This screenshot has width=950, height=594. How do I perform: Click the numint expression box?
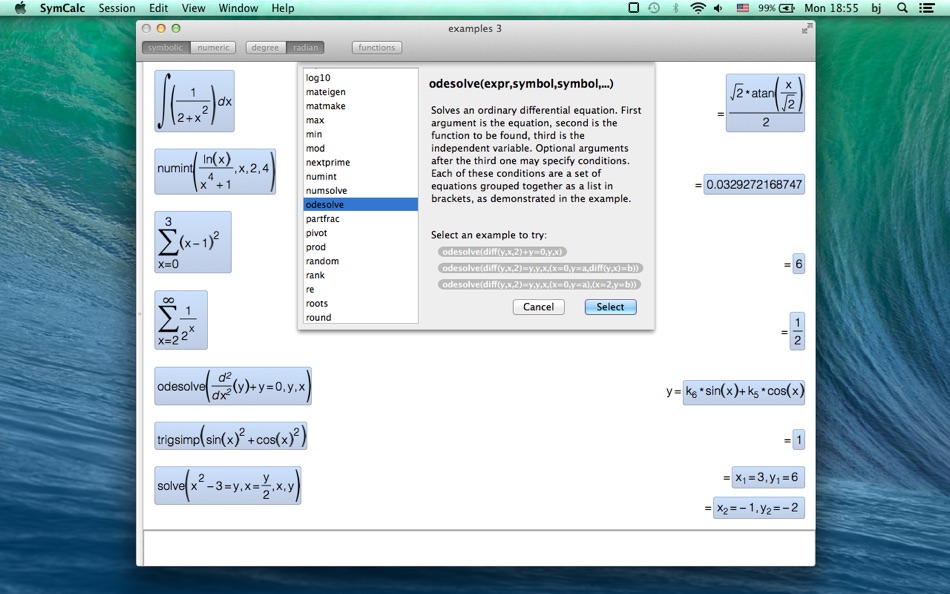click(x=215, y=172)
